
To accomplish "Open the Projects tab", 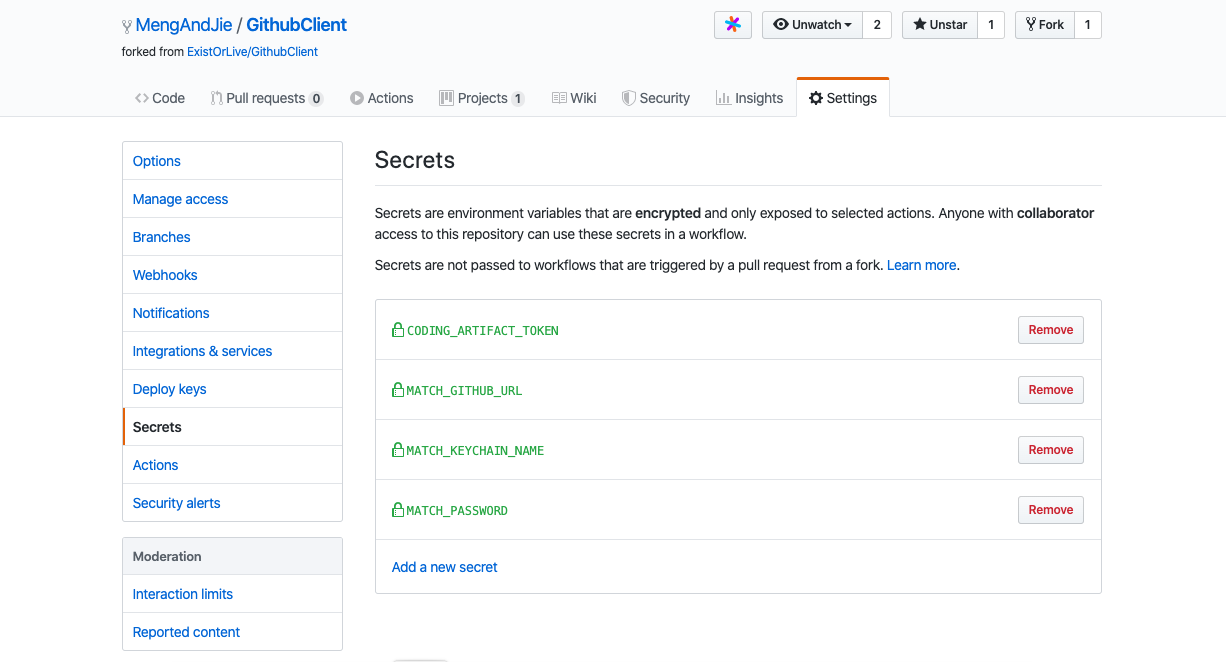I will coord(481,98).
